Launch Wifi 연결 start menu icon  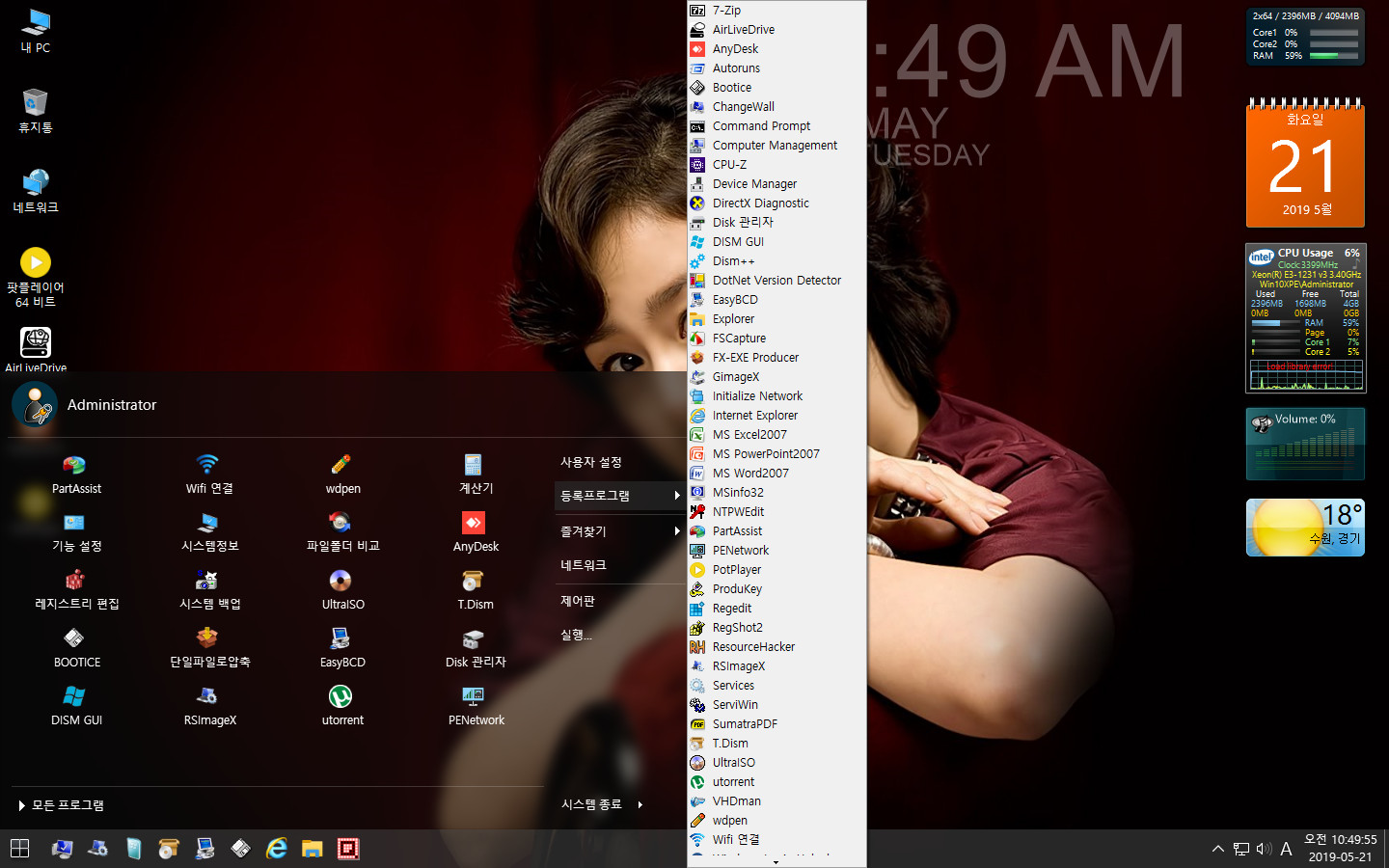[209, 475]
